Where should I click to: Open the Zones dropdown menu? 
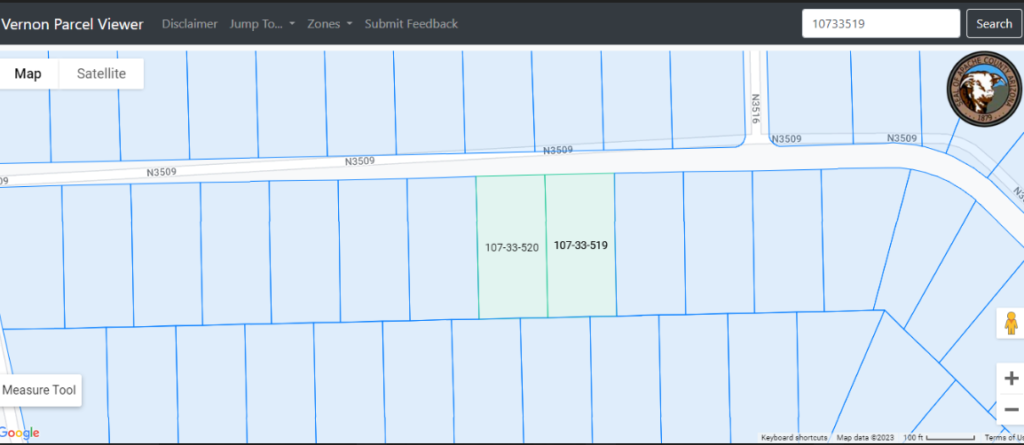coord(330,24)
